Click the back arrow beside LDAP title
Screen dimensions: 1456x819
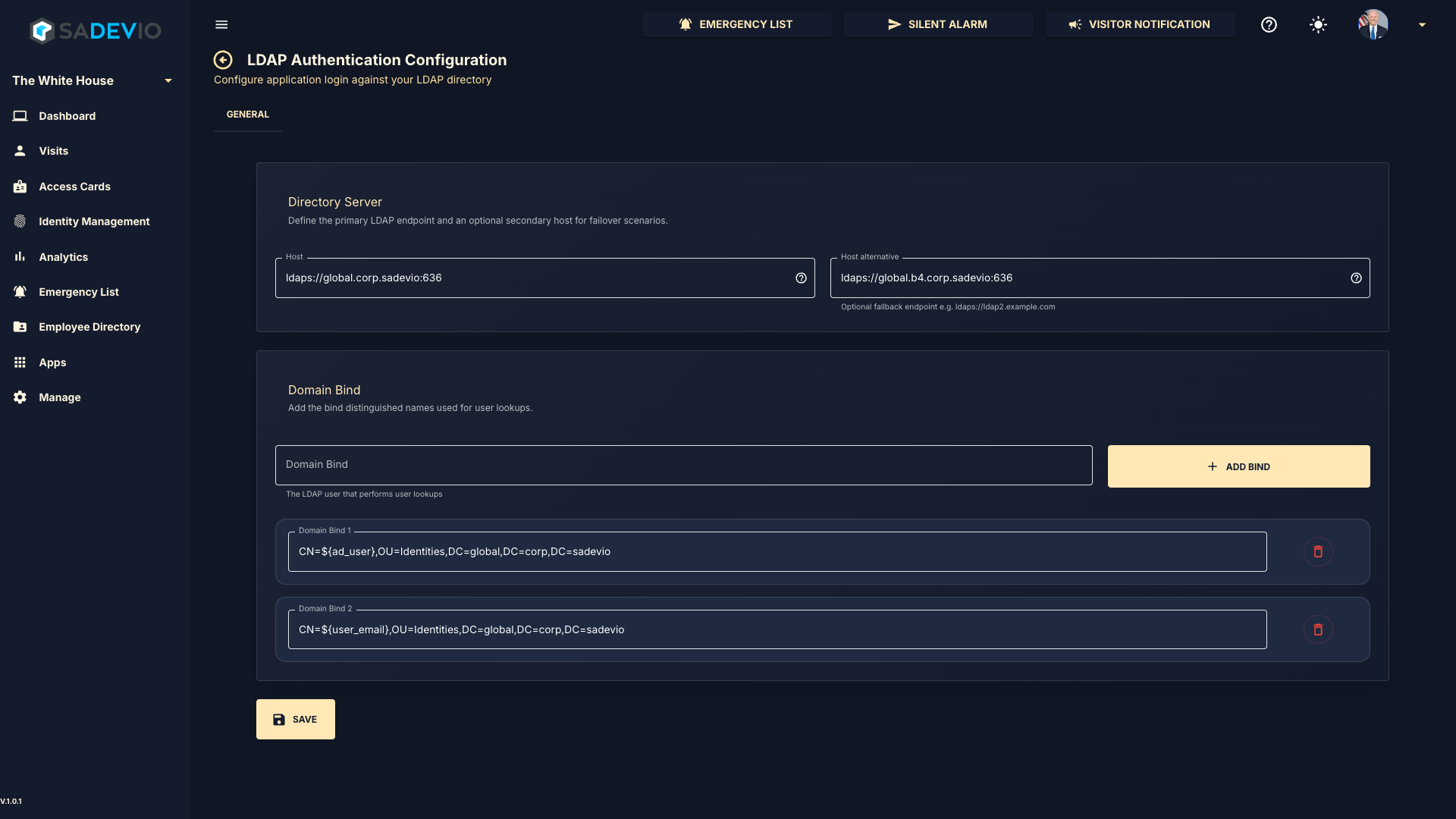tap(223, 60)
